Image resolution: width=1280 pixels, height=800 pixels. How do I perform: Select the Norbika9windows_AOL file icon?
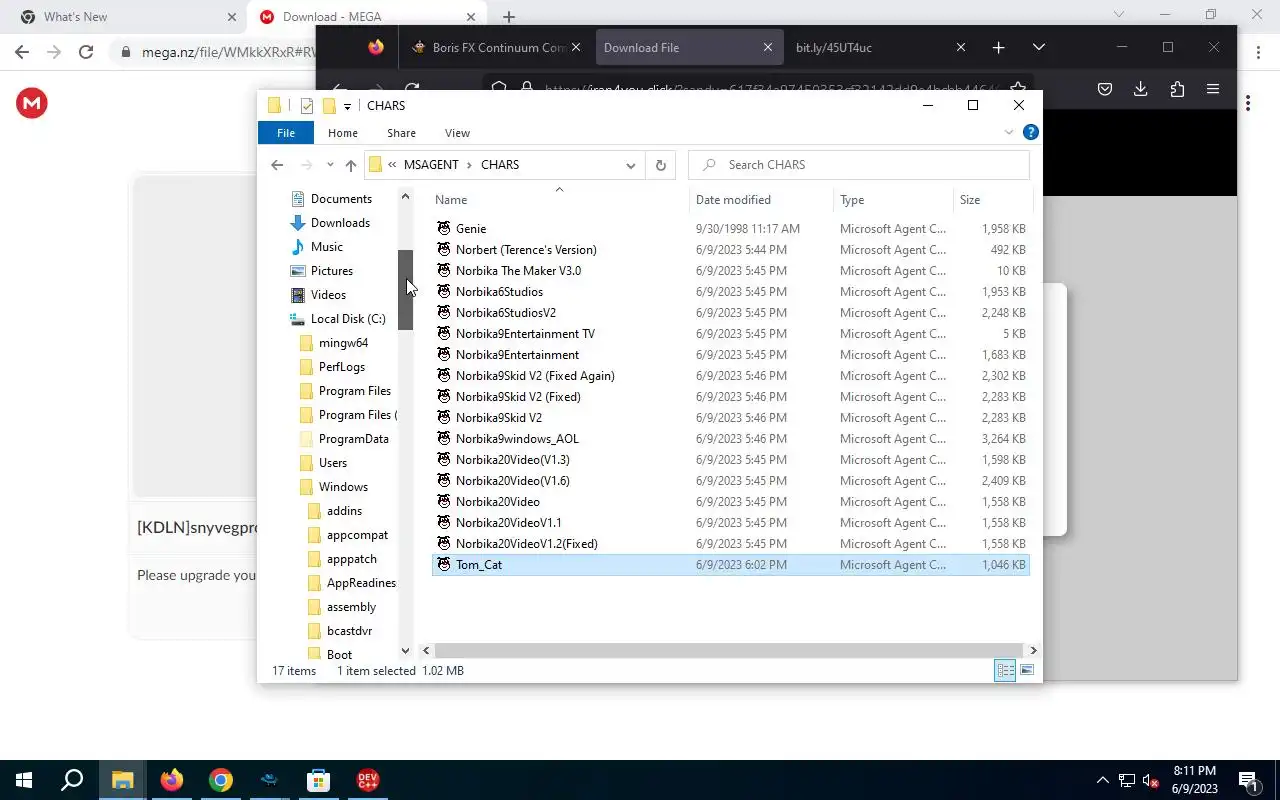click(x=444, y=439)
